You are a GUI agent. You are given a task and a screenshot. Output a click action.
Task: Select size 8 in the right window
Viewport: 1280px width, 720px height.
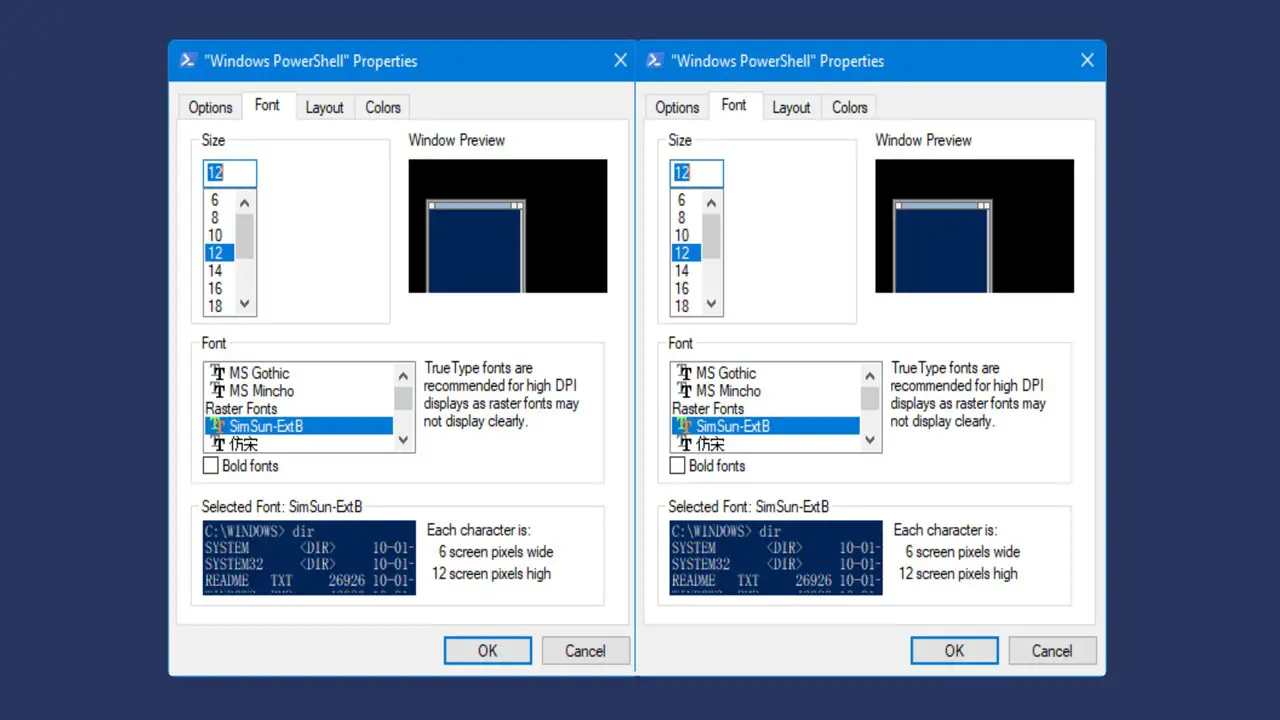tap(686, 218)
